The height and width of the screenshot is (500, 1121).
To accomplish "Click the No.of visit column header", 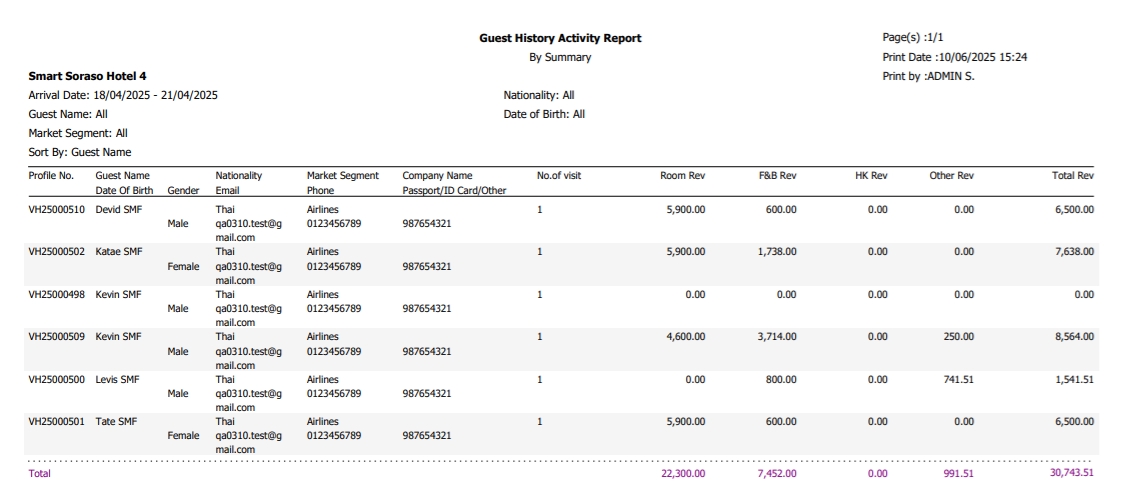I will point(558,175).
